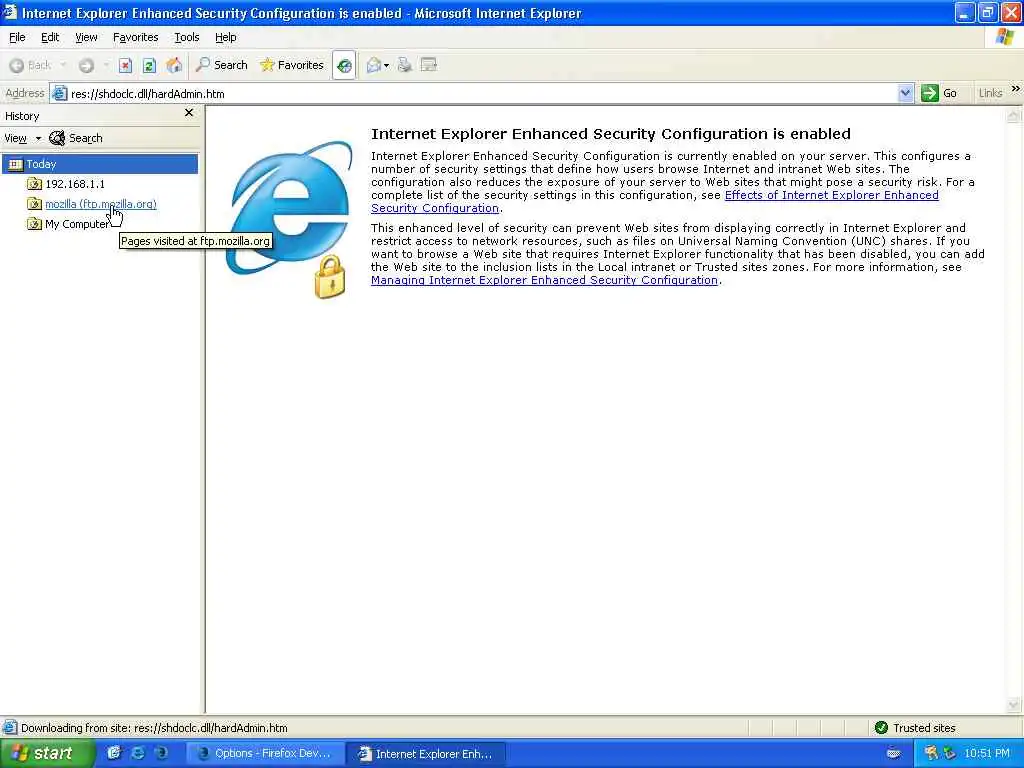Toggle the History toolbar icon
This screenshot has height=768, width=1024.
coord(344,65)
